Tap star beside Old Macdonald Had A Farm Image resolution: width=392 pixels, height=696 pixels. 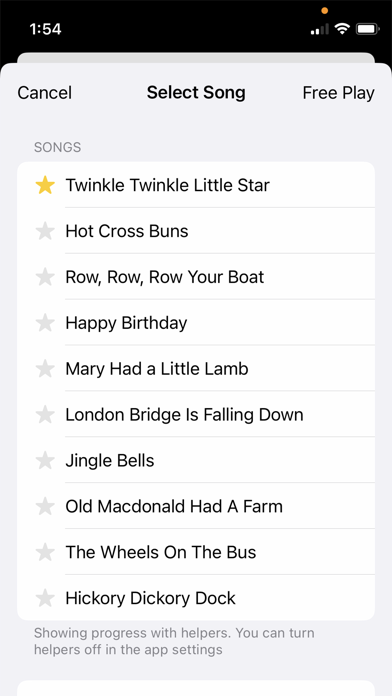(x=45, y=506)
